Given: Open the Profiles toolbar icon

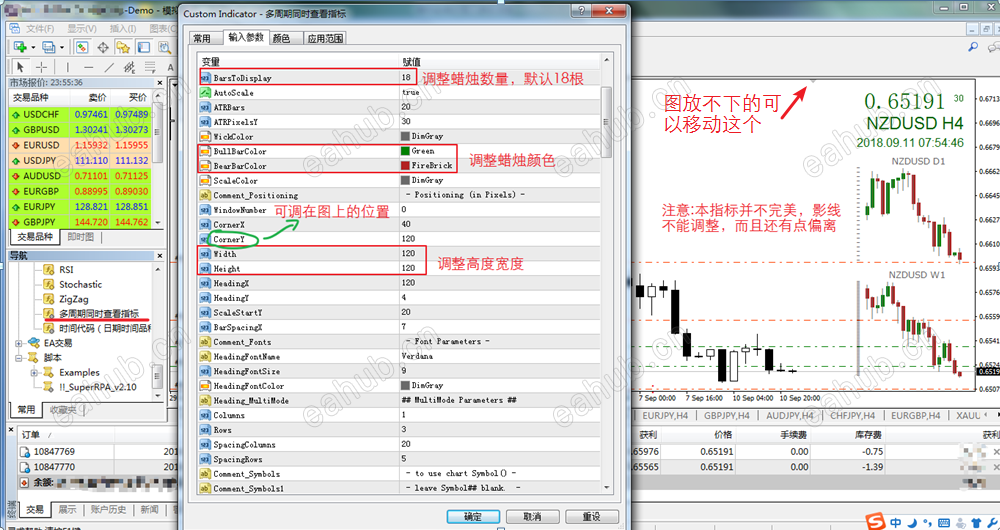Looking at the screenshot, I should [x=48, y=47].
